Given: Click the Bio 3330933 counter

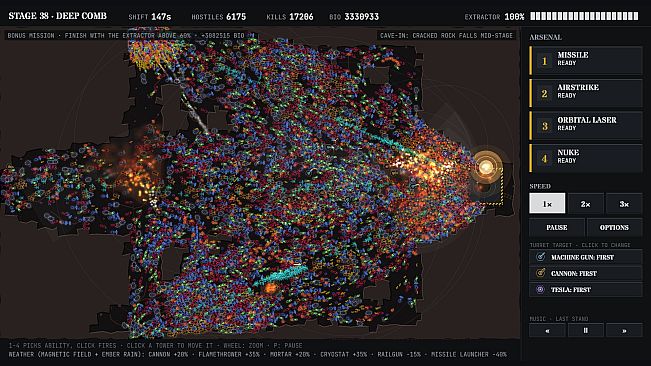Looking at the screenshot, I should click(x=354, y=17).
